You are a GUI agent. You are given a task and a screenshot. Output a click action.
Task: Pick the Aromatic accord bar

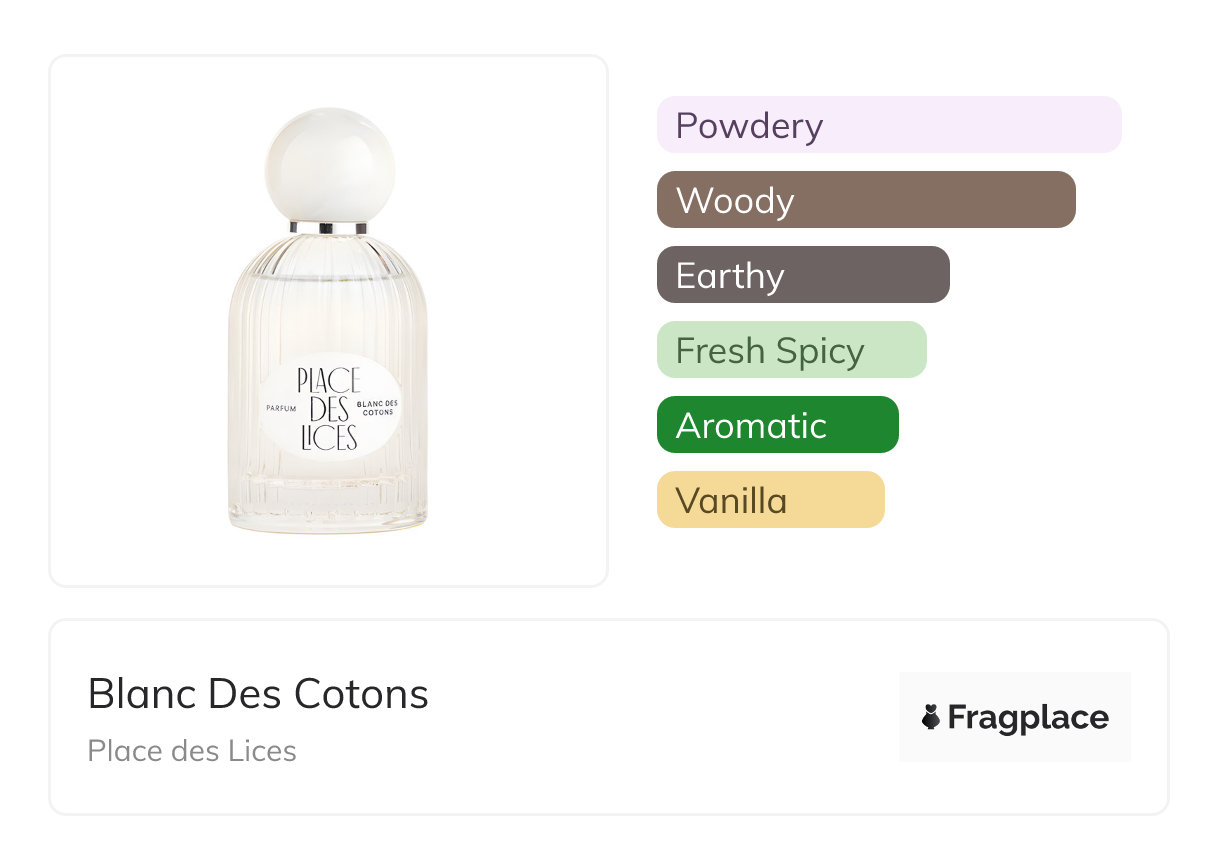pos(777,425)
